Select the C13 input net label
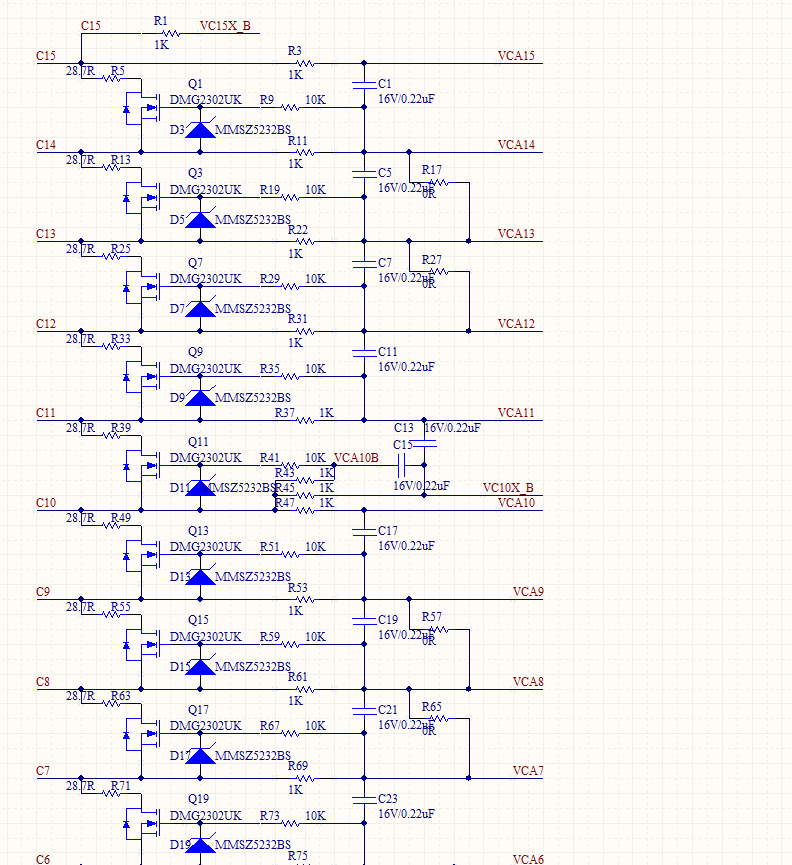 [46, 234]
